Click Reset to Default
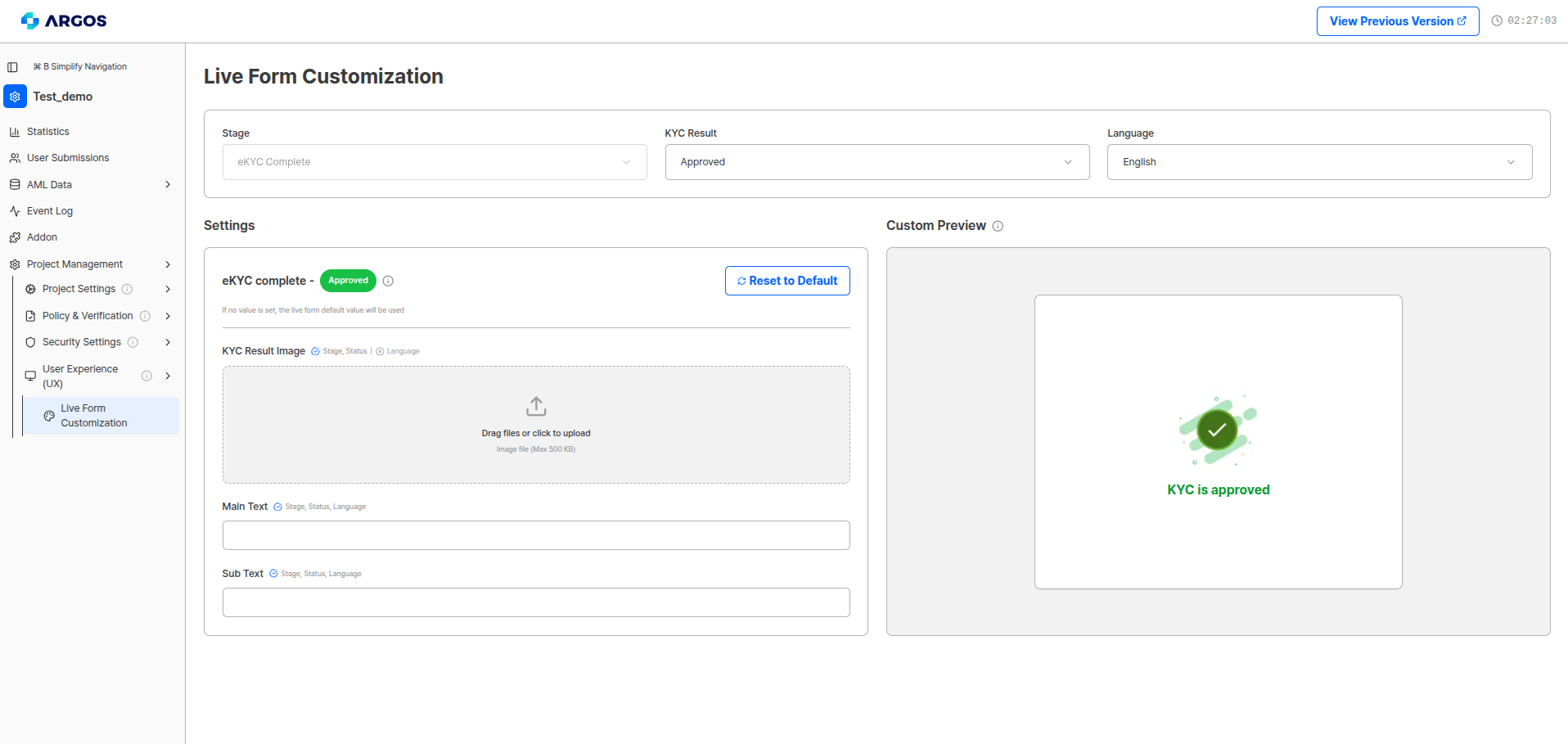The height and width of the screenshot is (744, 1568). coord(786,280)
